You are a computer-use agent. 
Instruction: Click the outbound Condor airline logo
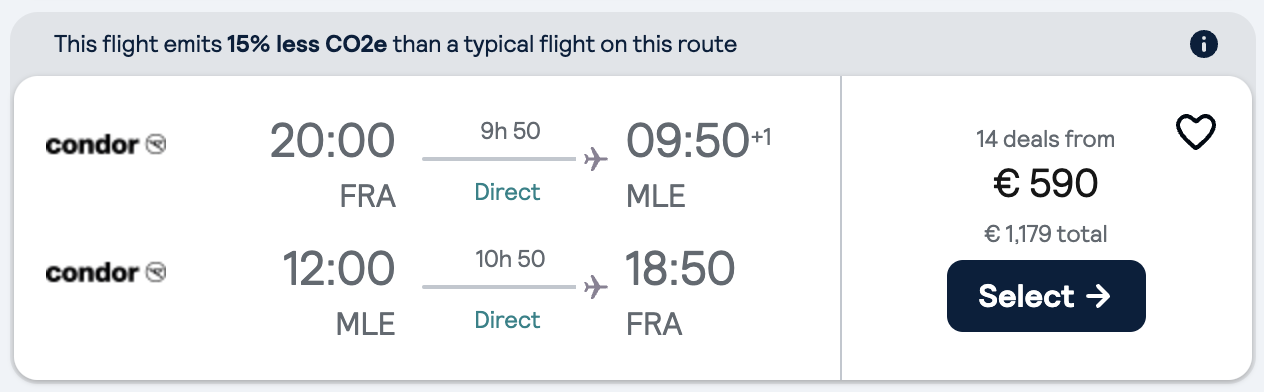click(106, 145)
